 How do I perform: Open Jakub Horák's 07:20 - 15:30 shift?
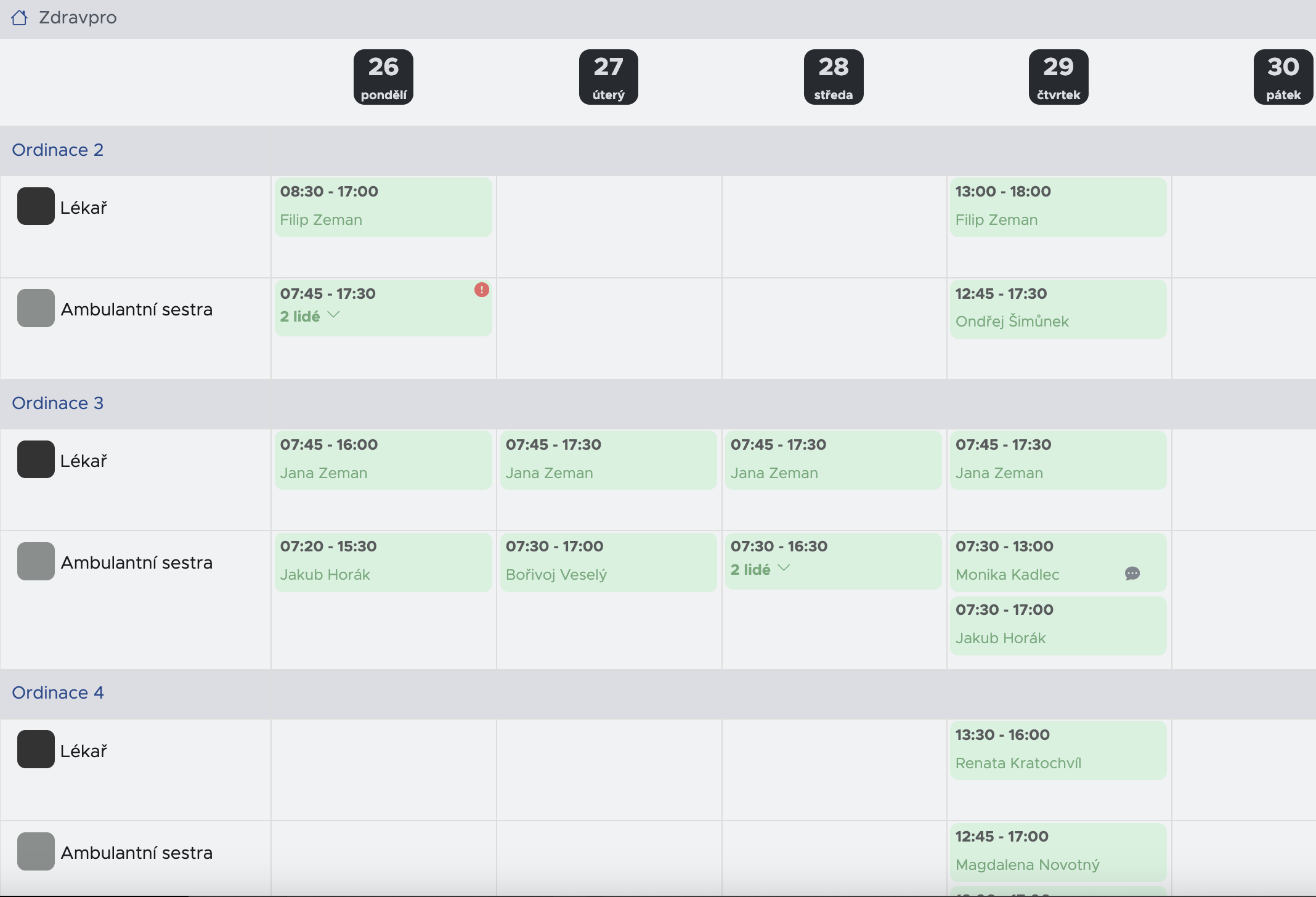383,562
